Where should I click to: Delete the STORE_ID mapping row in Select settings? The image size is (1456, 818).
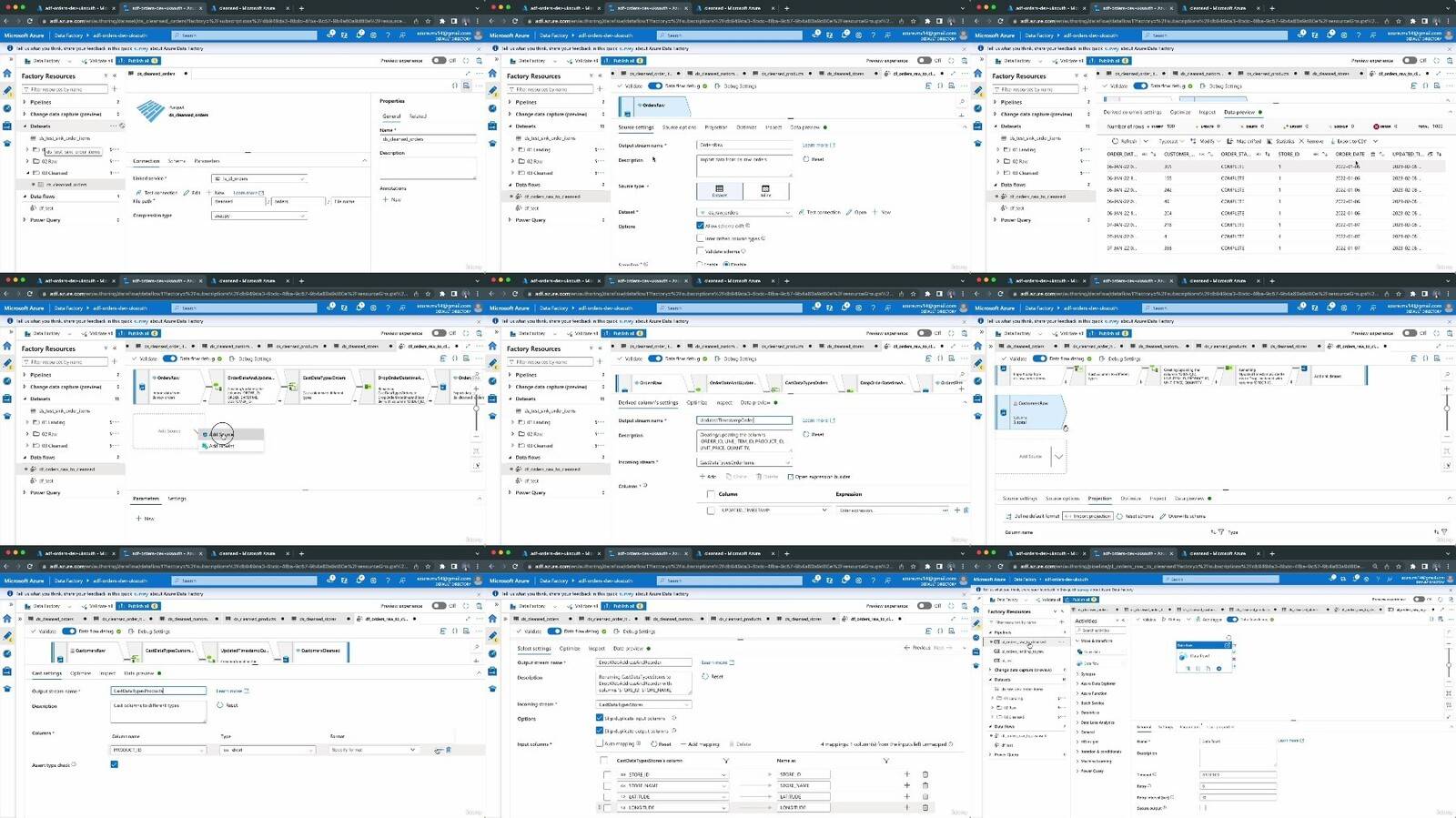pyautogui.click(x=925, y=774)
